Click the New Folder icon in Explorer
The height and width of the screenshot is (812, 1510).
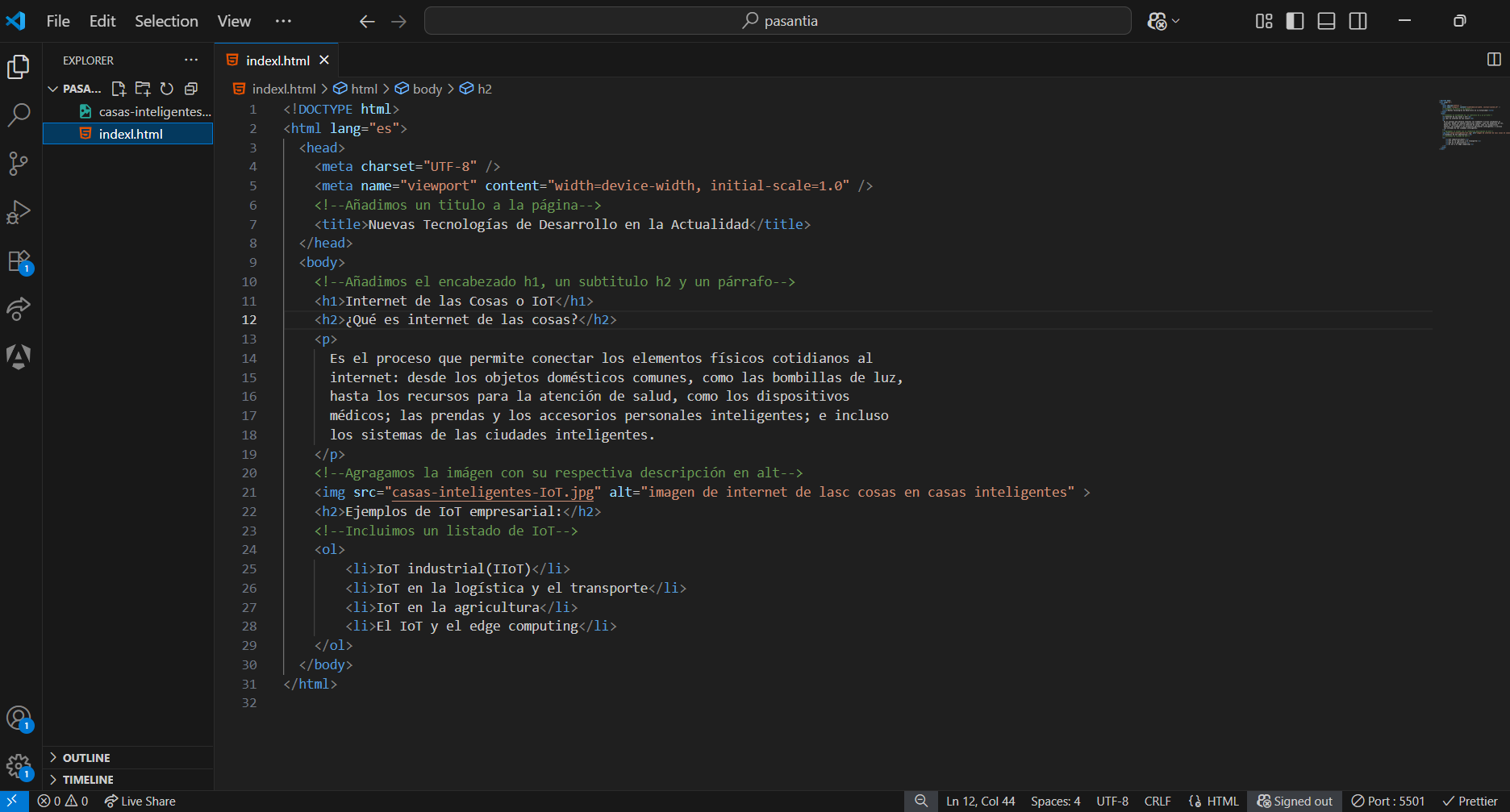143,89
